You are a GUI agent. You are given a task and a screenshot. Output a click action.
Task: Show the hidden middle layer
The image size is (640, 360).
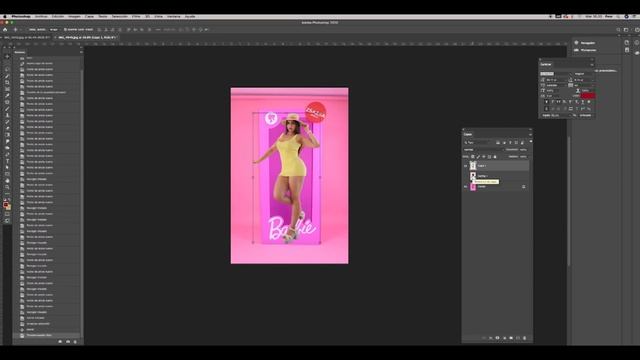[465, 176]
